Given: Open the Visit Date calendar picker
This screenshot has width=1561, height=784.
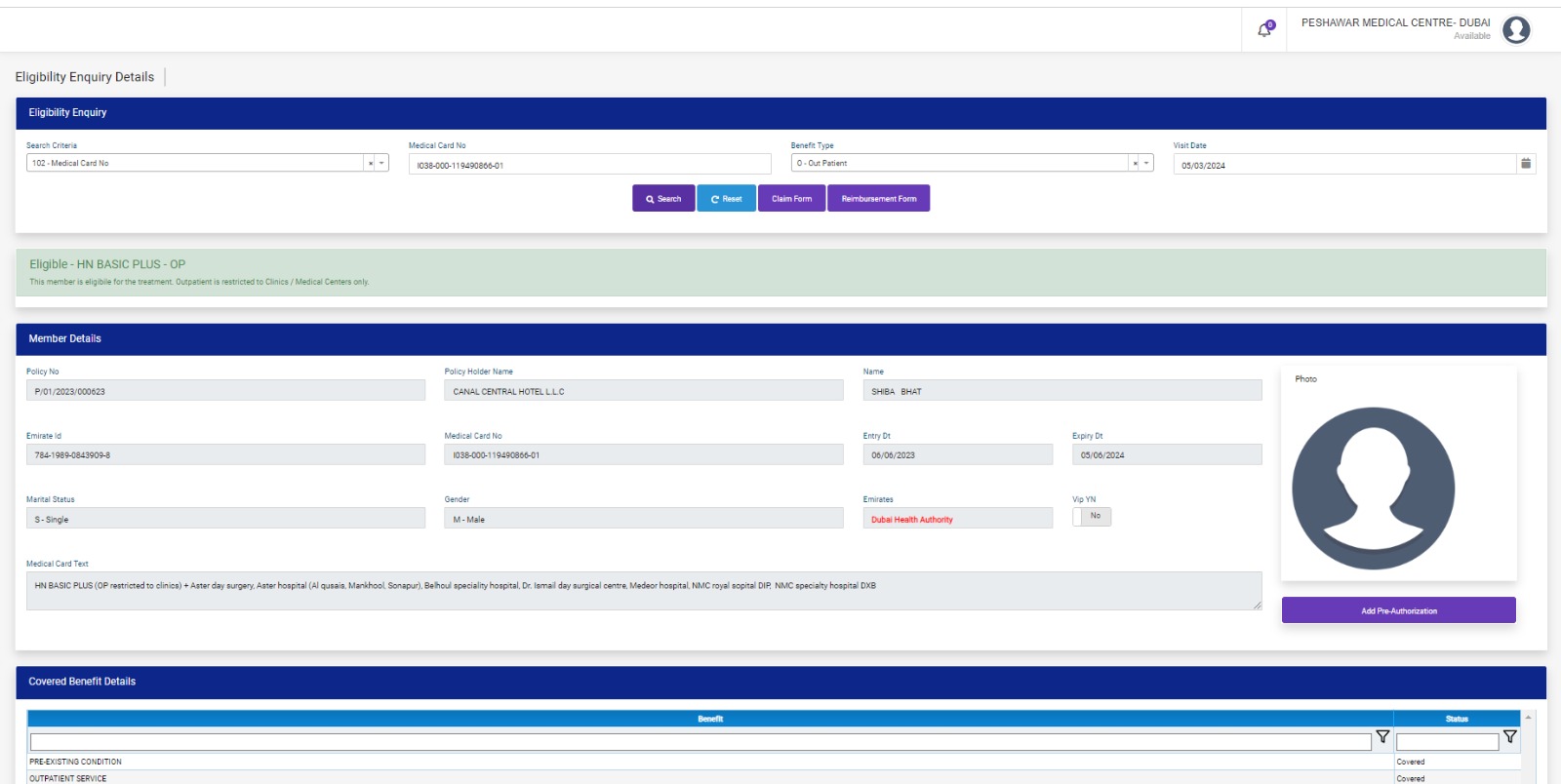Looking at the screenshot, I should tap(1526, 164).
